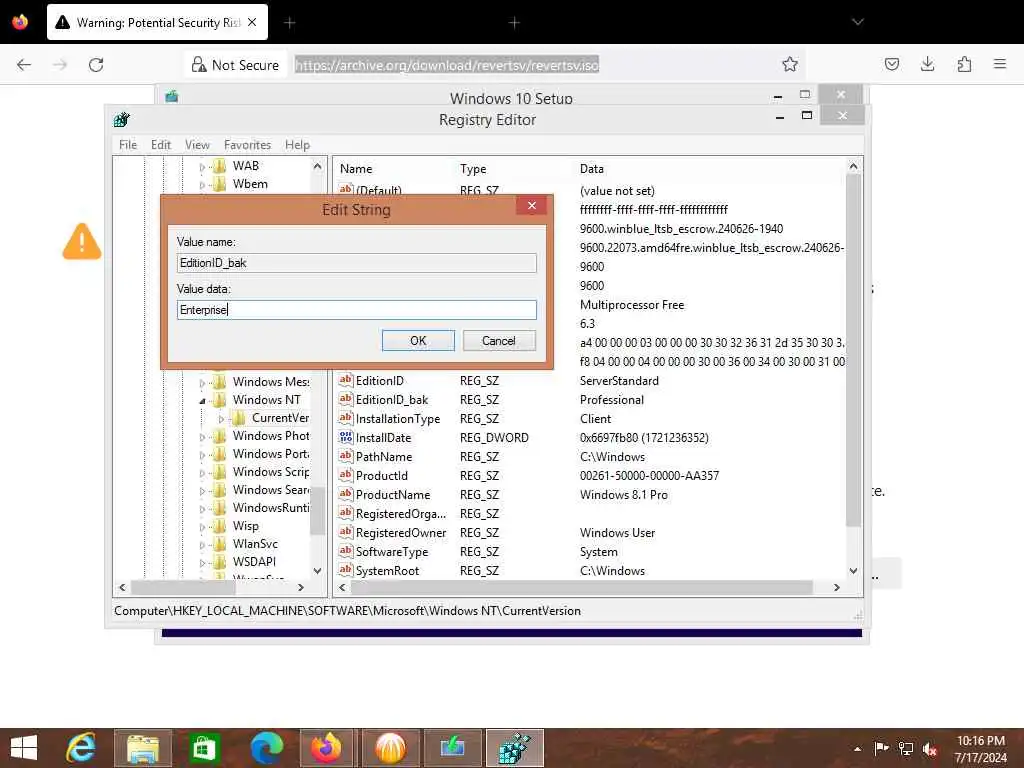Expand the WlanSvc registry key
The height and width of the screenshot is (768, 1024).
pyautogui.click(x=202, y=545)
